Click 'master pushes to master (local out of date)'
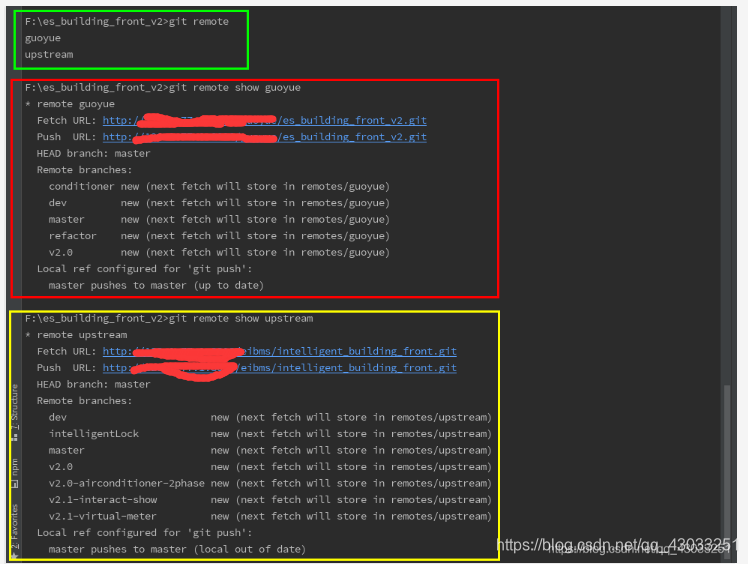Screen dimensions: 748x564 177,549
